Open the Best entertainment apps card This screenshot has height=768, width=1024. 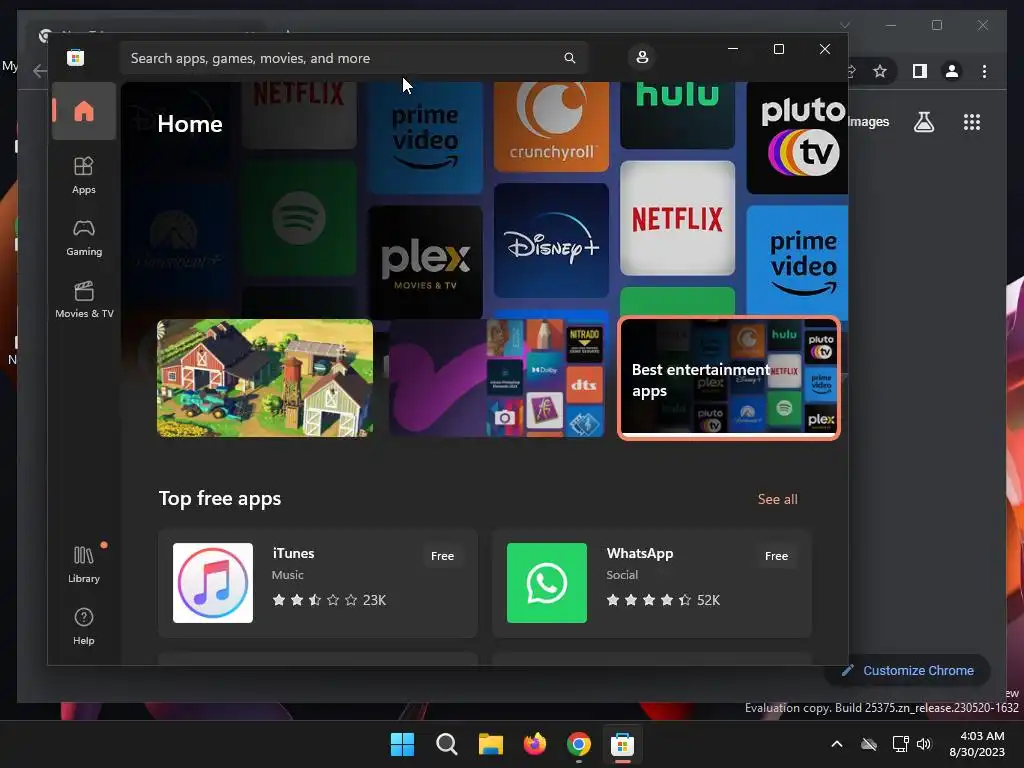(728, 378)
